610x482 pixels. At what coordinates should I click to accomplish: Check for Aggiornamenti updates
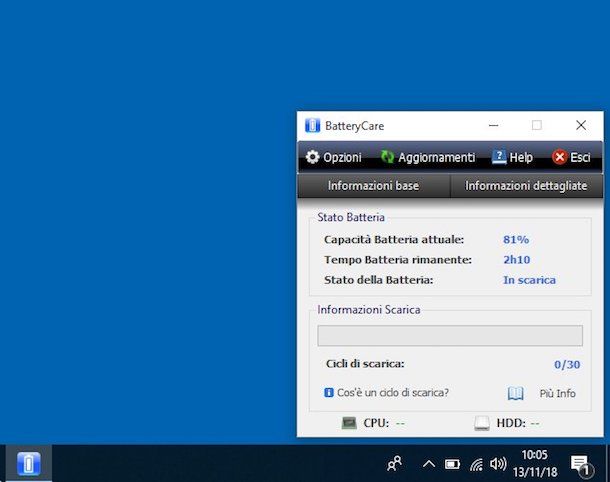coord(428,157)
